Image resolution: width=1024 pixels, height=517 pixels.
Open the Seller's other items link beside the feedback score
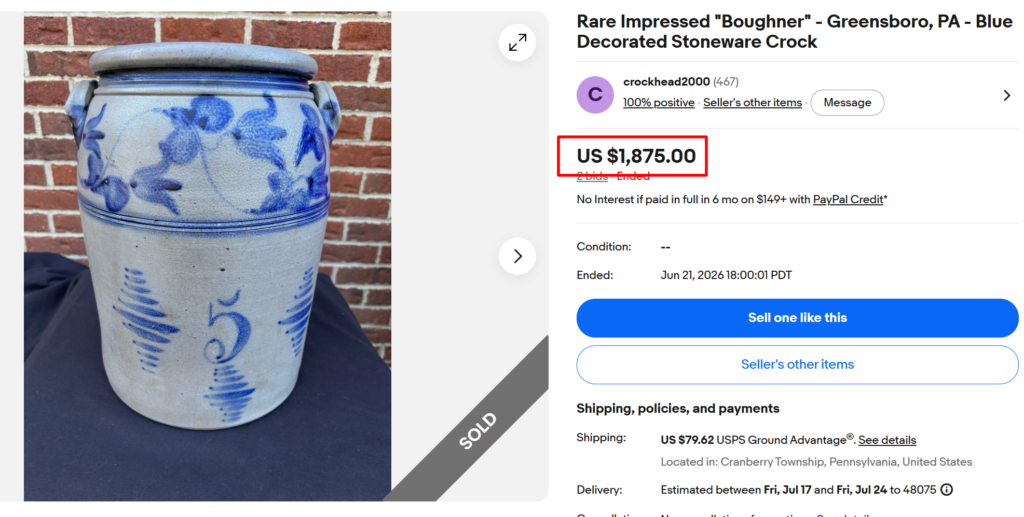coord(752,102)
